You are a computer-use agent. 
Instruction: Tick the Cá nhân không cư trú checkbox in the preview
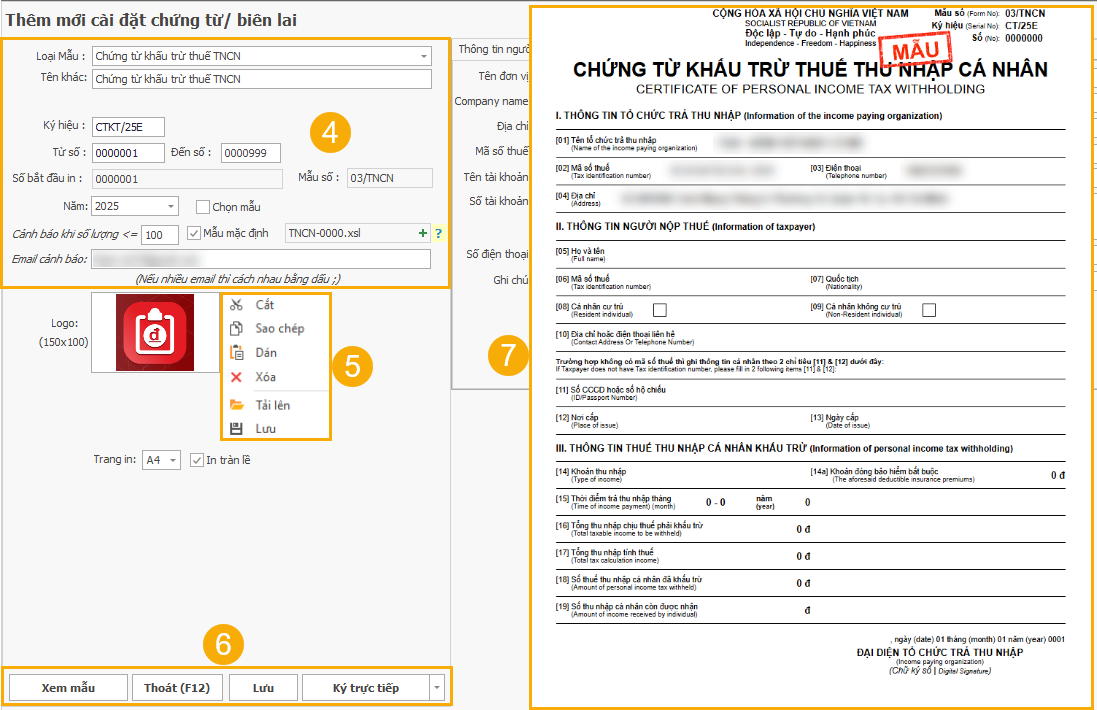(929, 310)
